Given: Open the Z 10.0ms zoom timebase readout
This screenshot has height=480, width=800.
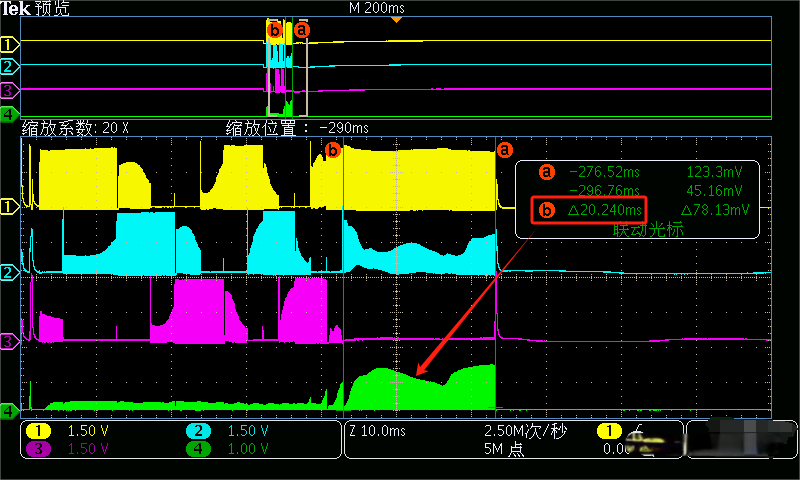Looking at the screenshot, I should pos(379,431).
